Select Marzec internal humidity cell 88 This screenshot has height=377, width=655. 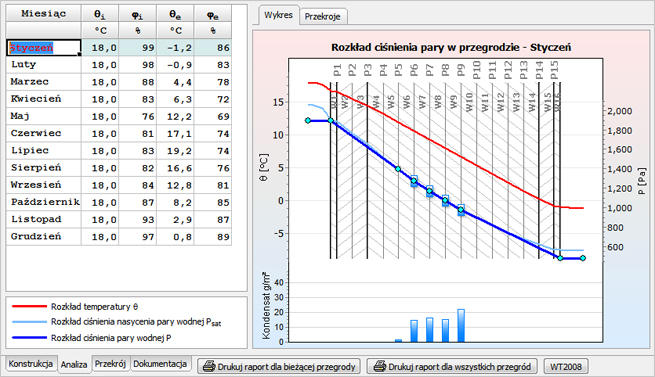137,82
